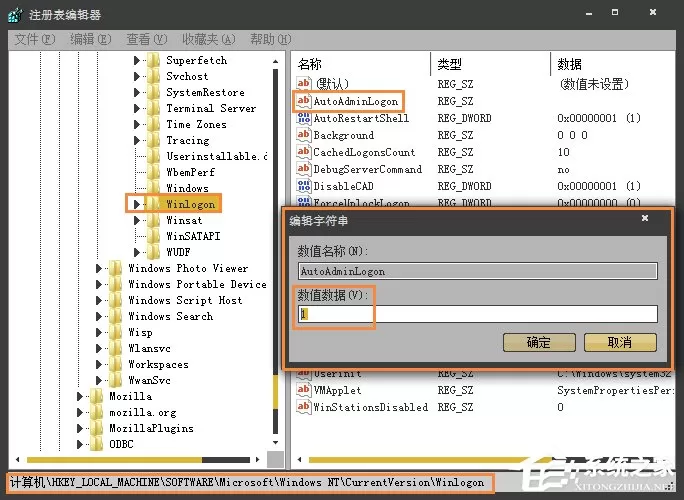
Task: Click the DWORD icon of DisableCAD
Action: click(304, 186)
